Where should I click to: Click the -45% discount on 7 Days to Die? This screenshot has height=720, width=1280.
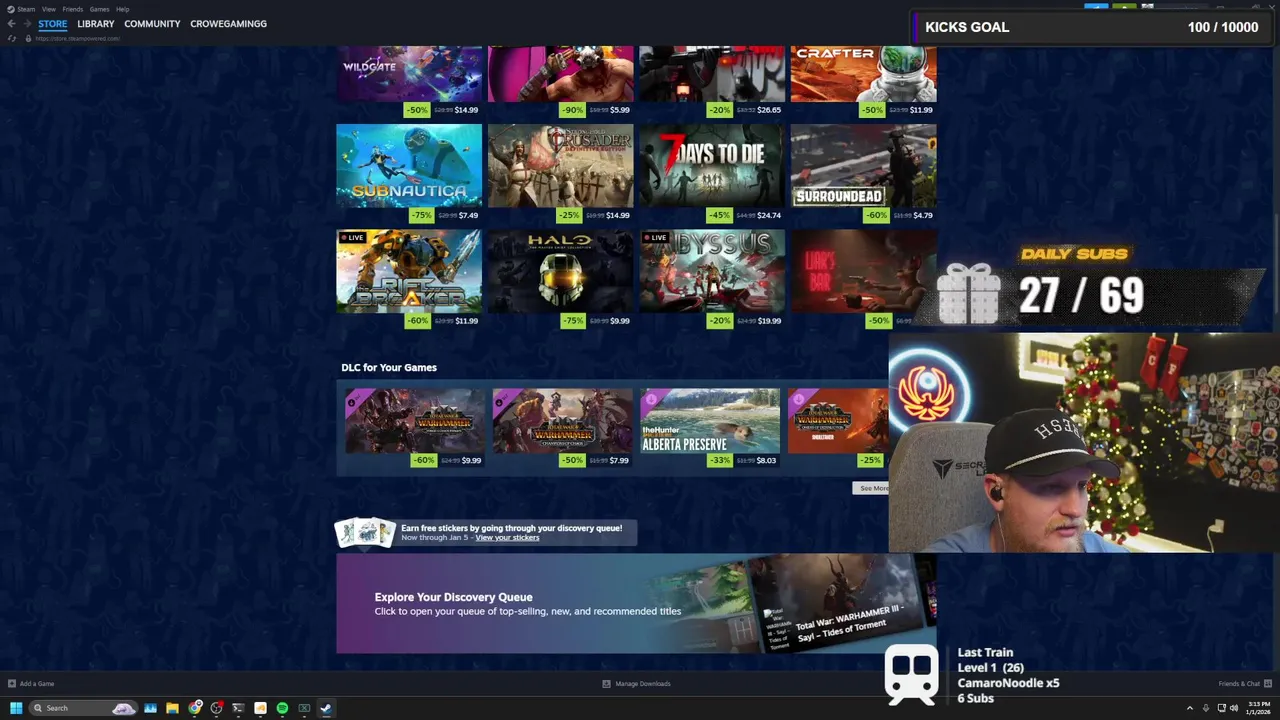(x=720, y=216)
